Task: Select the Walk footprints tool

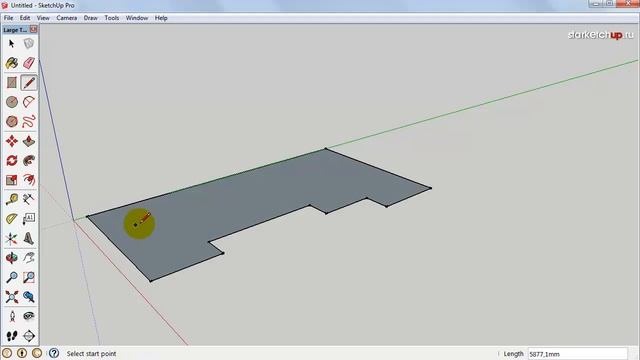Action: pos(11,336)
